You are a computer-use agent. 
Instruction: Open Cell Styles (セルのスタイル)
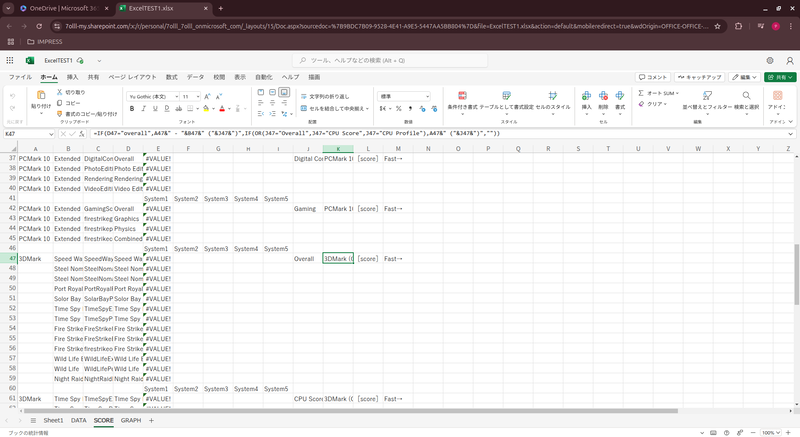tap(553, 100)
